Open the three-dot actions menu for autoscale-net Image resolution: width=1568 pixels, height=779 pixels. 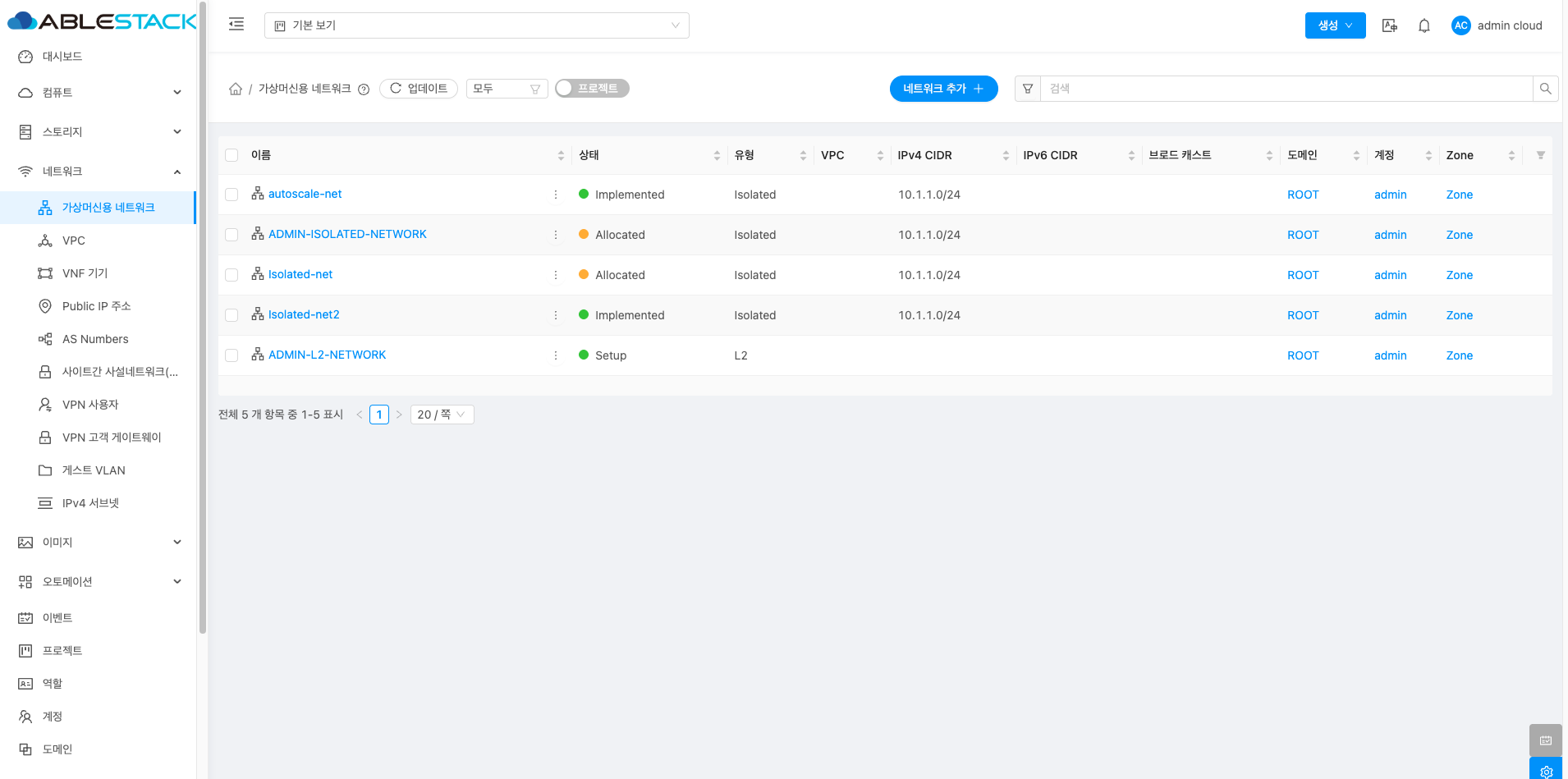556,195
